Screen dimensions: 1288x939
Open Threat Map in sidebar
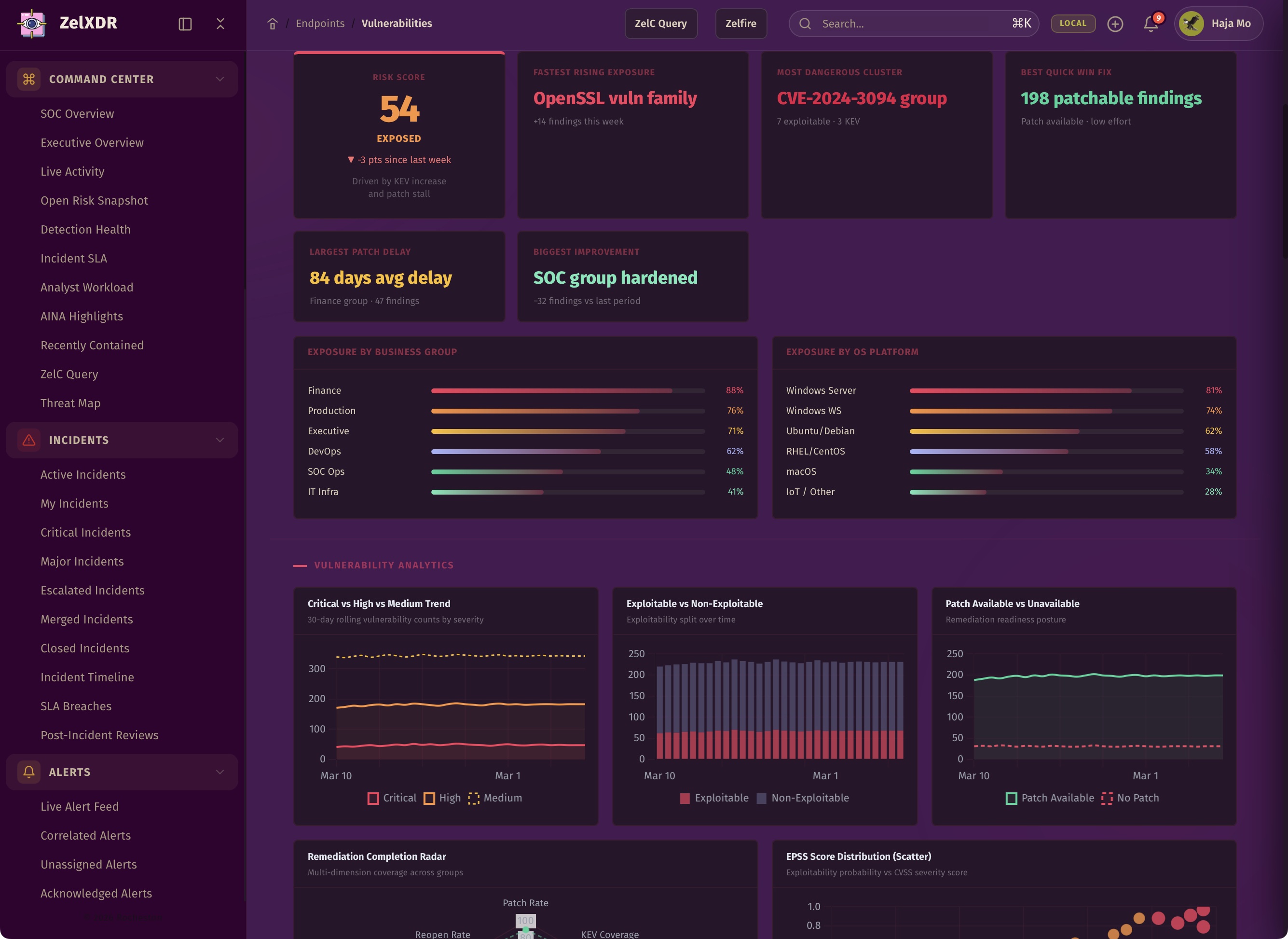point(70,403)
